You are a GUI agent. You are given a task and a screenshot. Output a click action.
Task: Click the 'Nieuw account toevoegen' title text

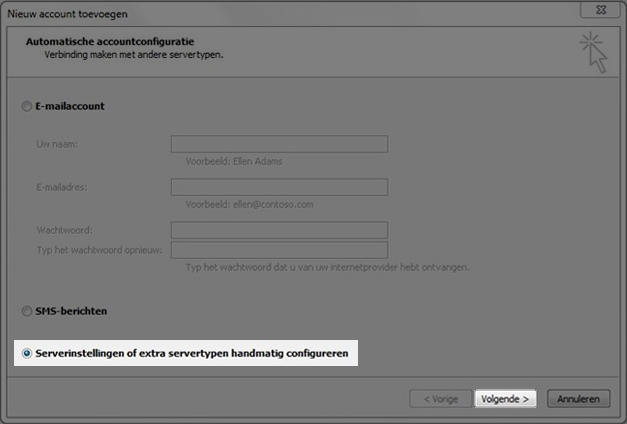coord(68,14)
